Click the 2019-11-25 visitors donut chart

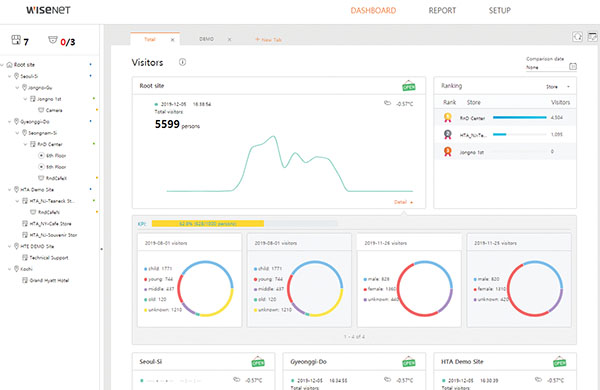pos(535,289)
